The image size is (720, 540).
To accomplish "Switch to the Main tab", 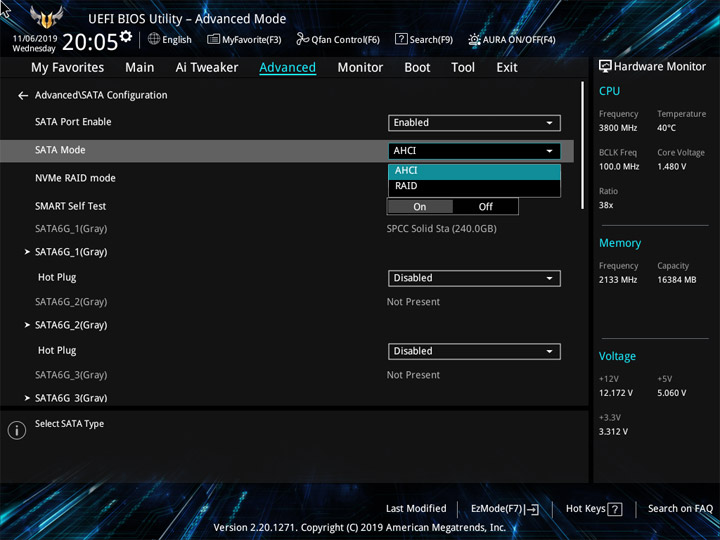I will pyautogui.click(x=140, y=68).
